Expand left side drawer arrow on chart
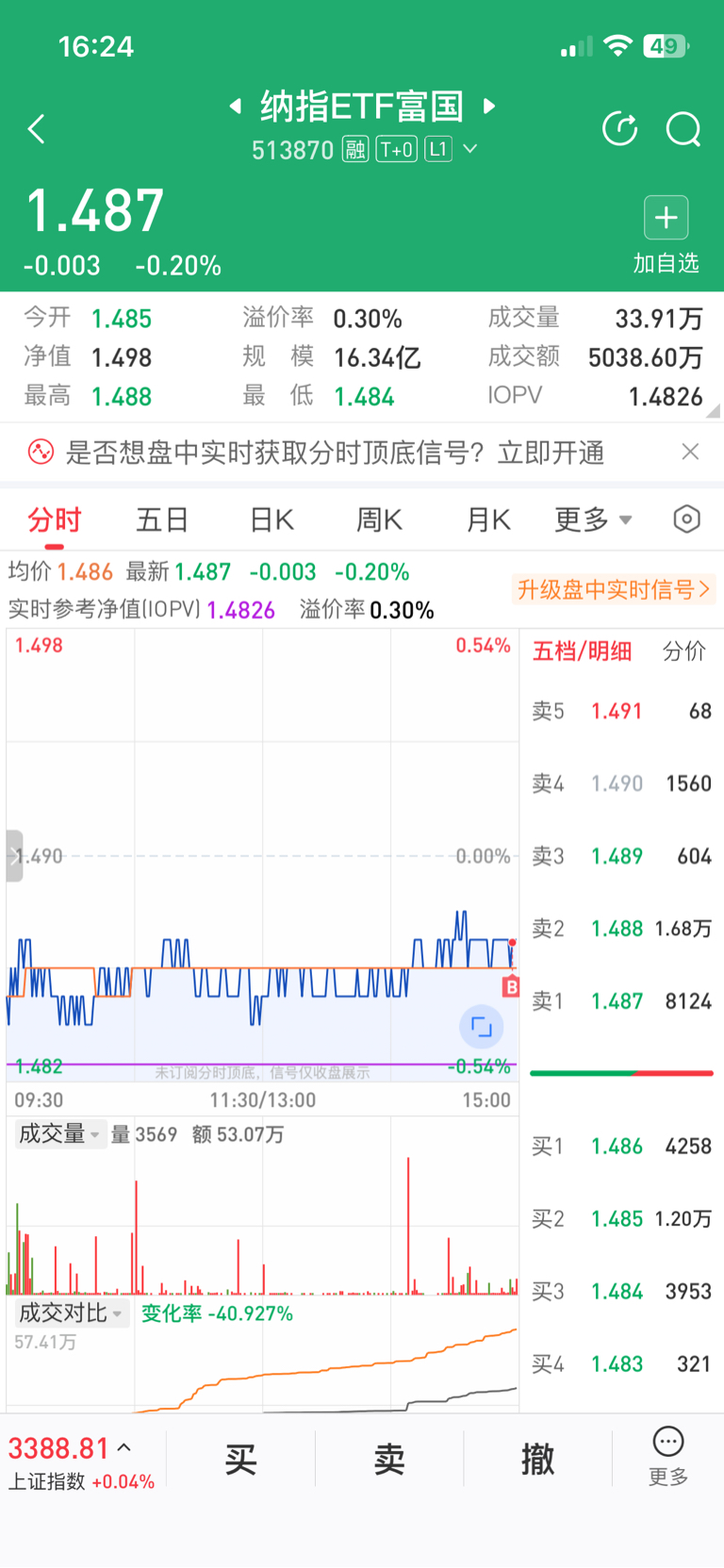 14,856
